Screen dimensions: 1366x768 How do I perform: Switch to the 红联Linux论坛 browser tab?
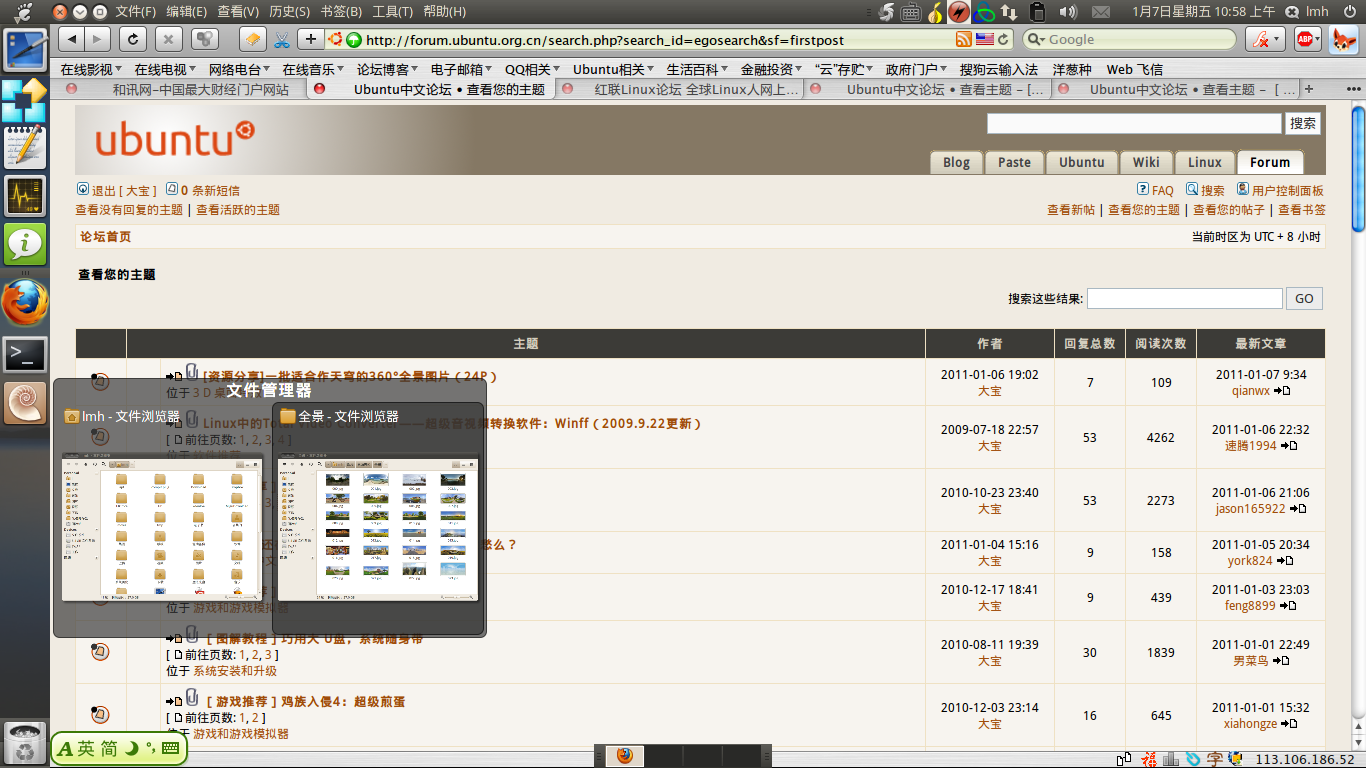680,89
